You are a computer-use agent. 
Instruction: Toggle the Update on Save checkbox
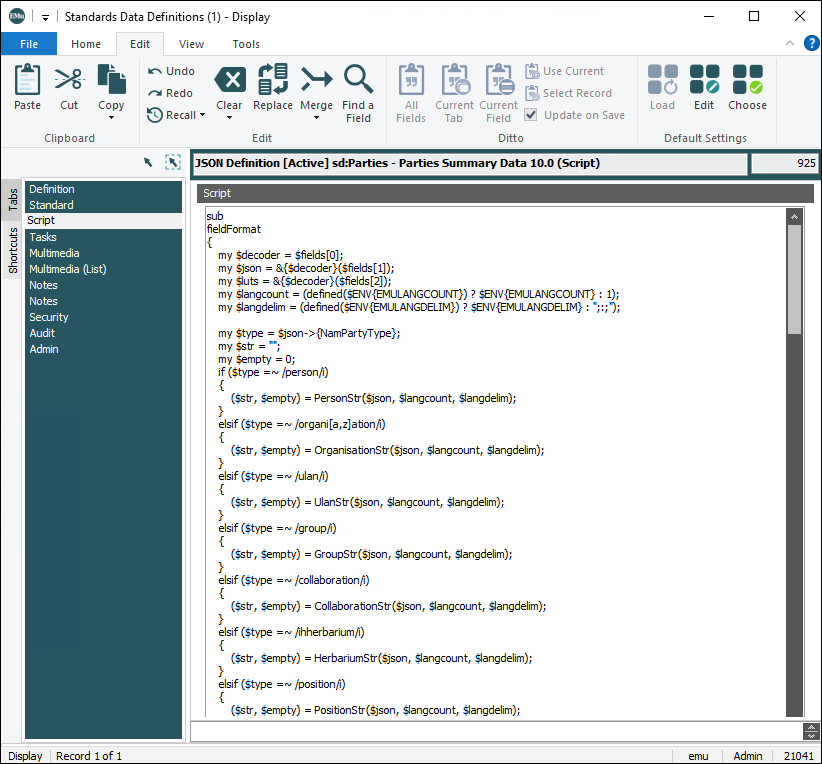531,115
